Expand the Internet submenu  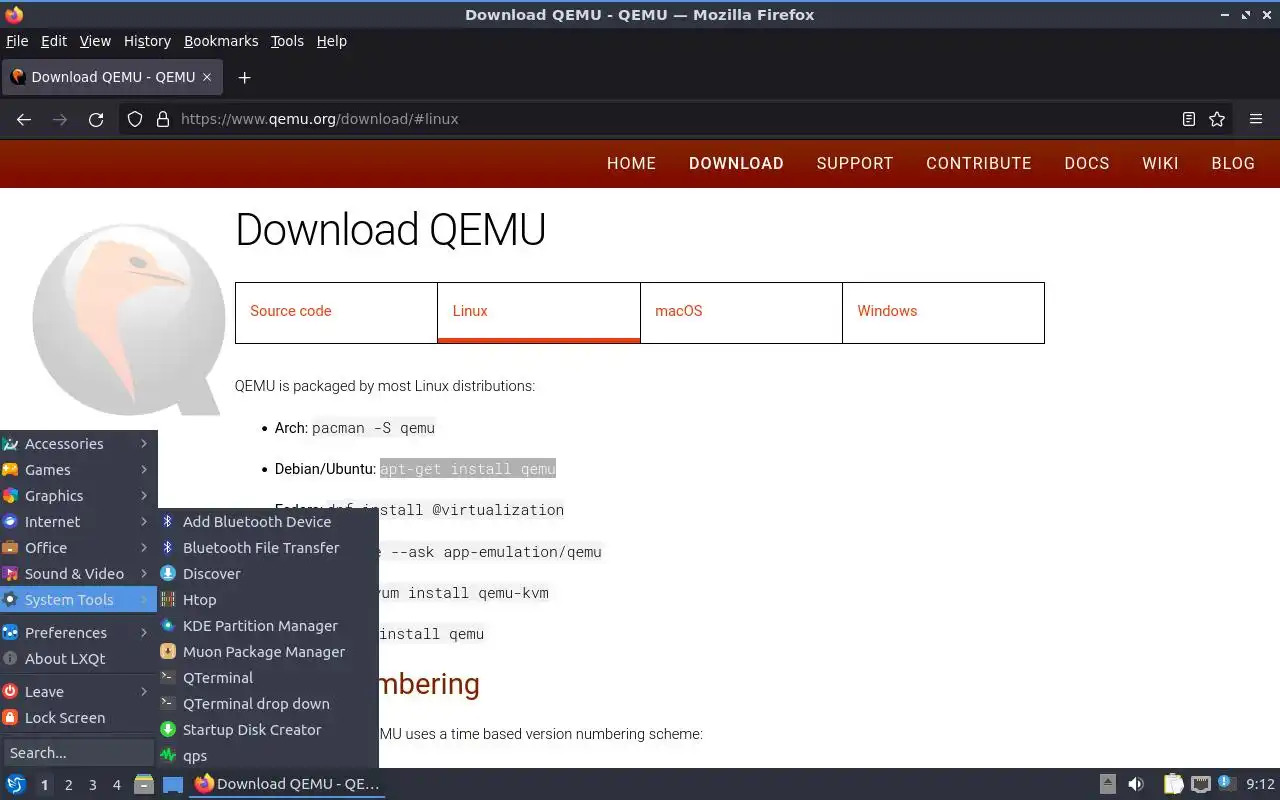[x=78, y=522]
